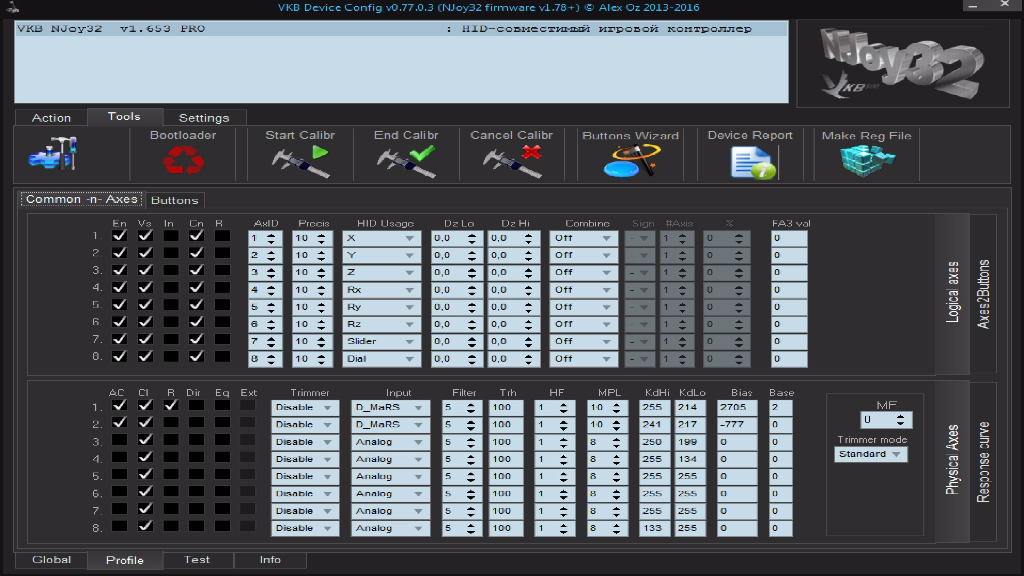Toggle In checkbox for logical axis 2

[170, 253]
